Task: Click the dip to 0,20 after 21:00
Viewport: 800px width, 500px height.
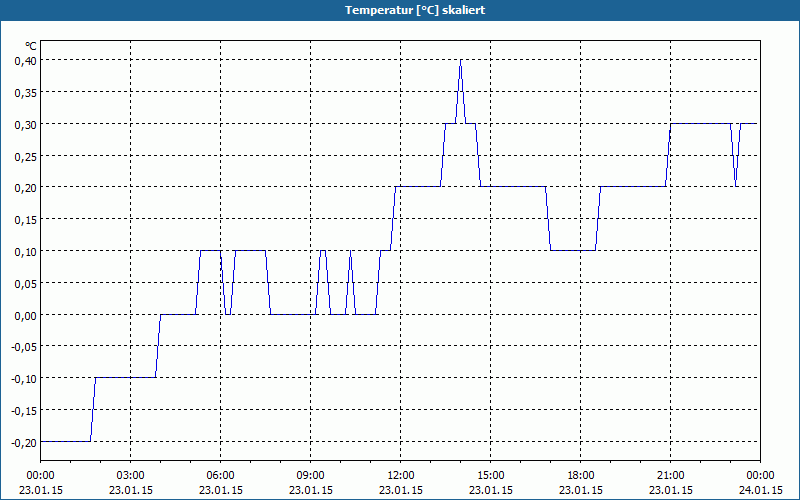Action: 735,185
